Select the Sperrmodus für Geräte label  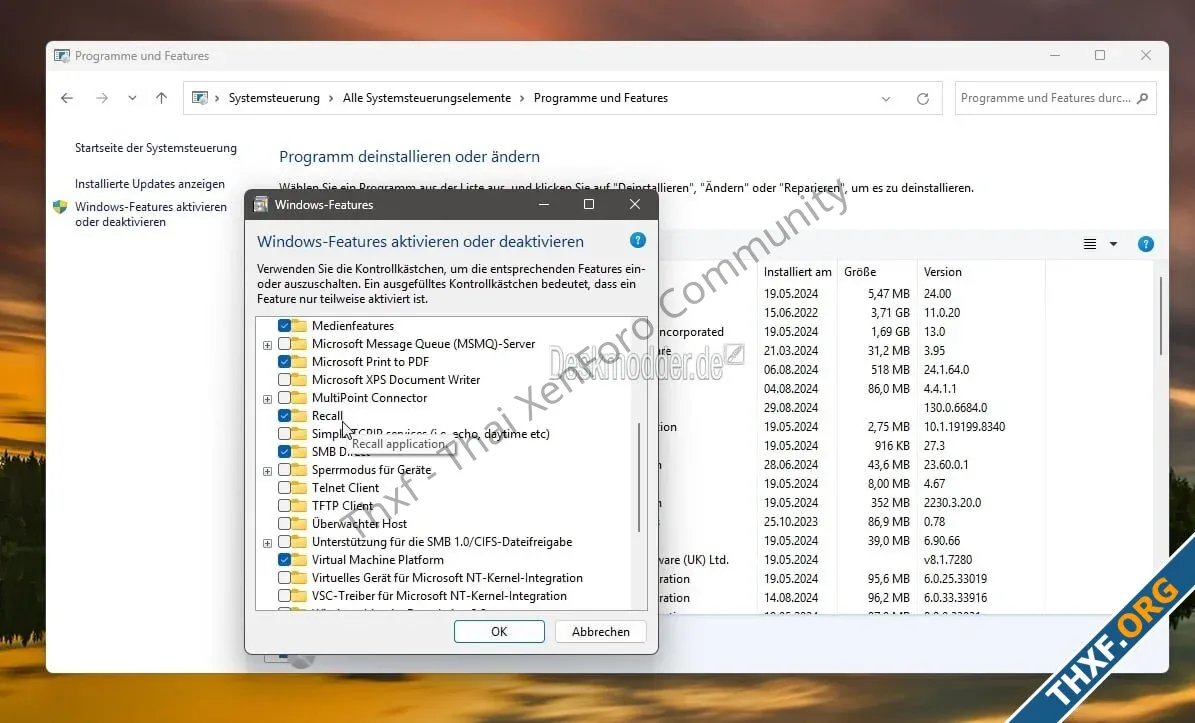point(371,470)
